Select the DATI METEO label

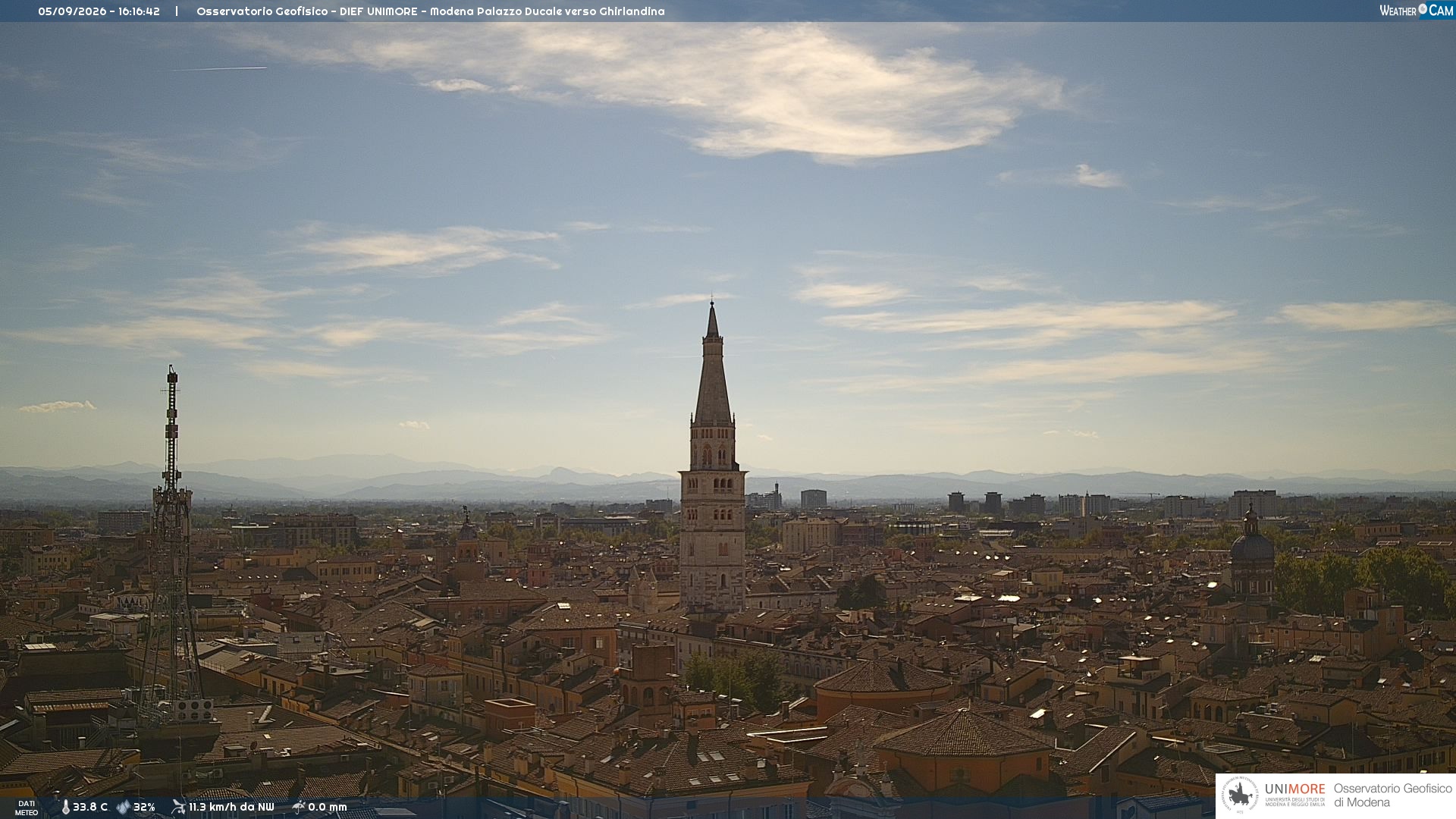(x=27, y=808)
